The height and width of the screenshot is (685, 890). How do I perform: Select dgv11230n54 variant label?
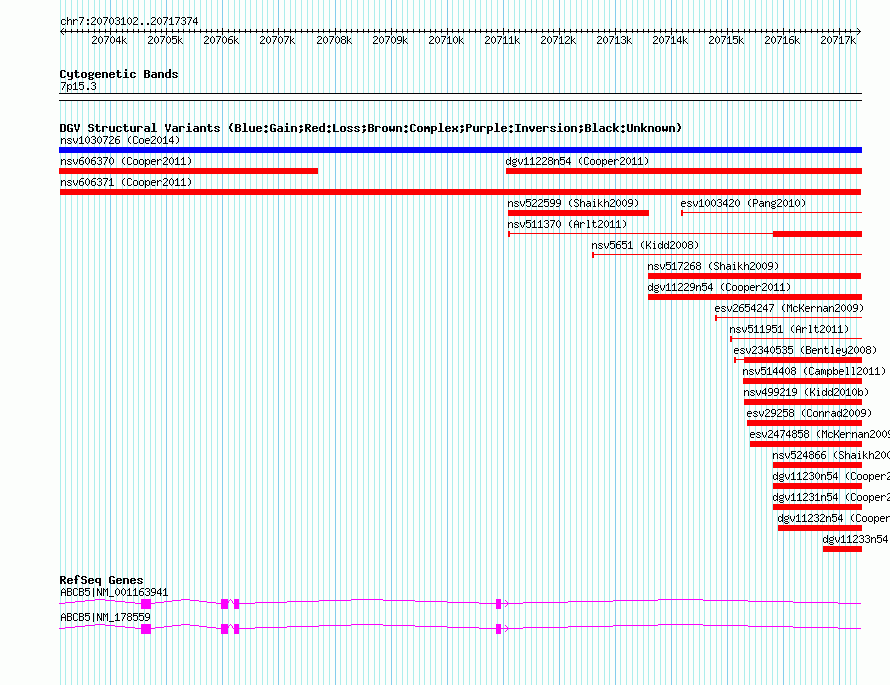tap(831, 476)
